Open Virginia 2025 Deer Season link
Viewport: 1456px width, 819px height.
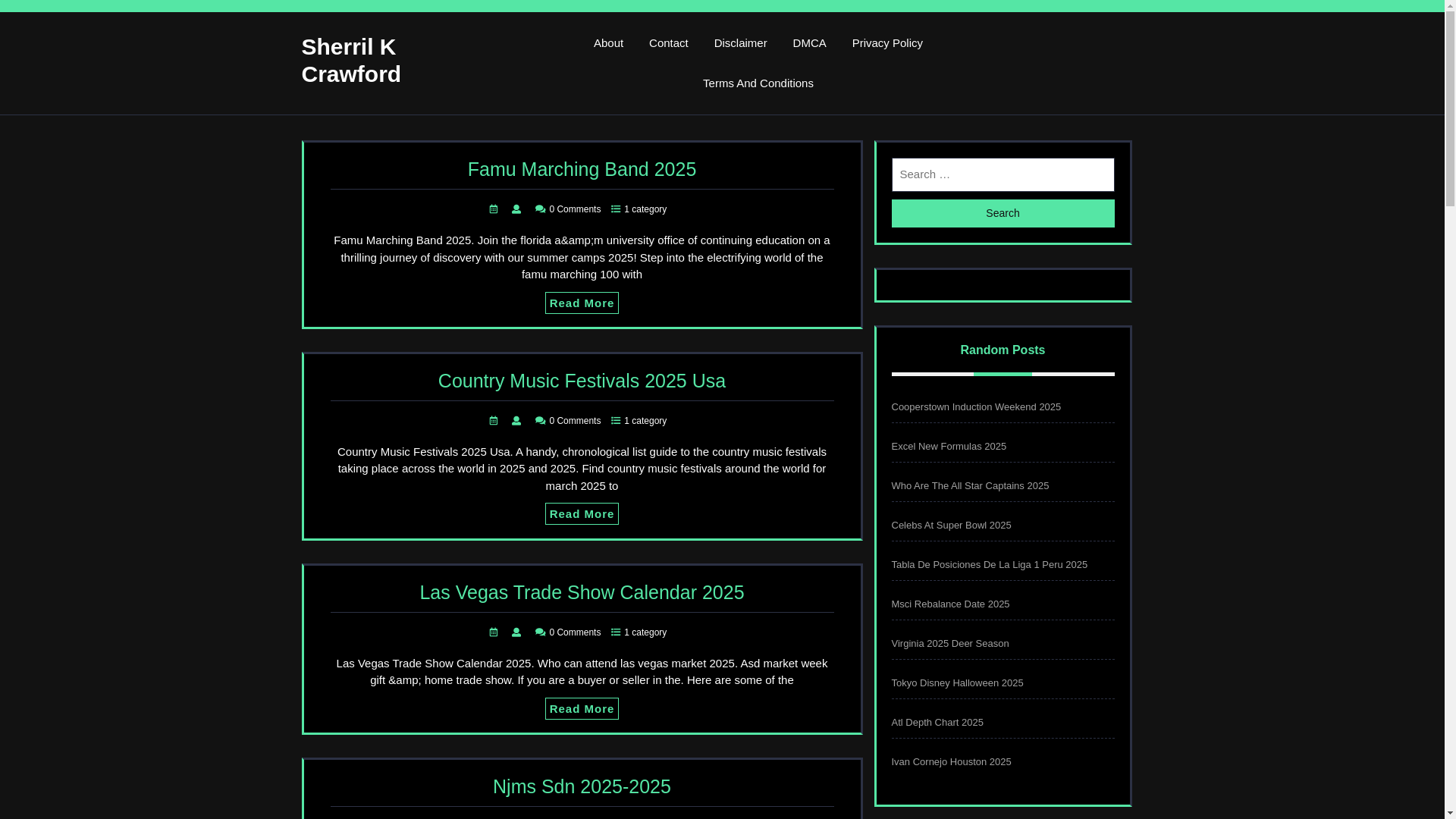tap(950, 644)
